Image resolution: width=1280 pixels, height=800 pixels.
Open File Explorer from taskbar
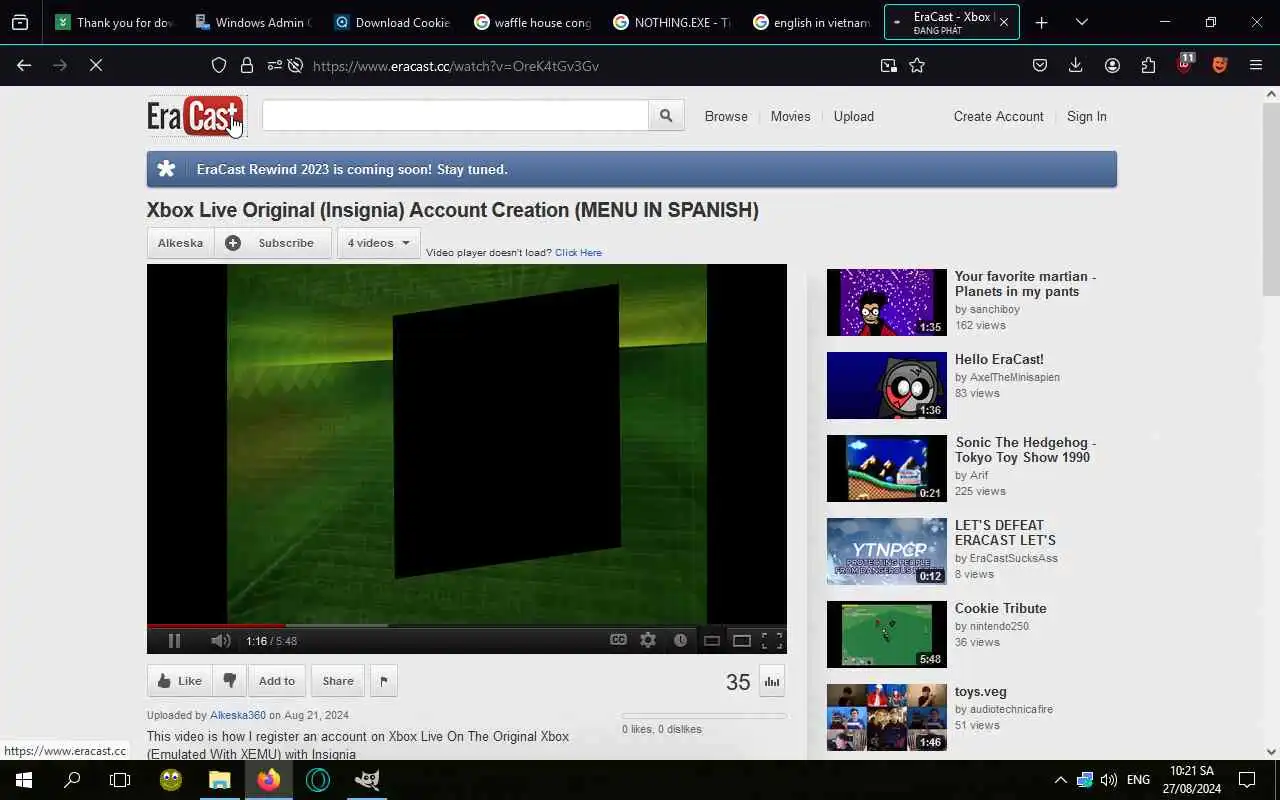coord(220,780)
